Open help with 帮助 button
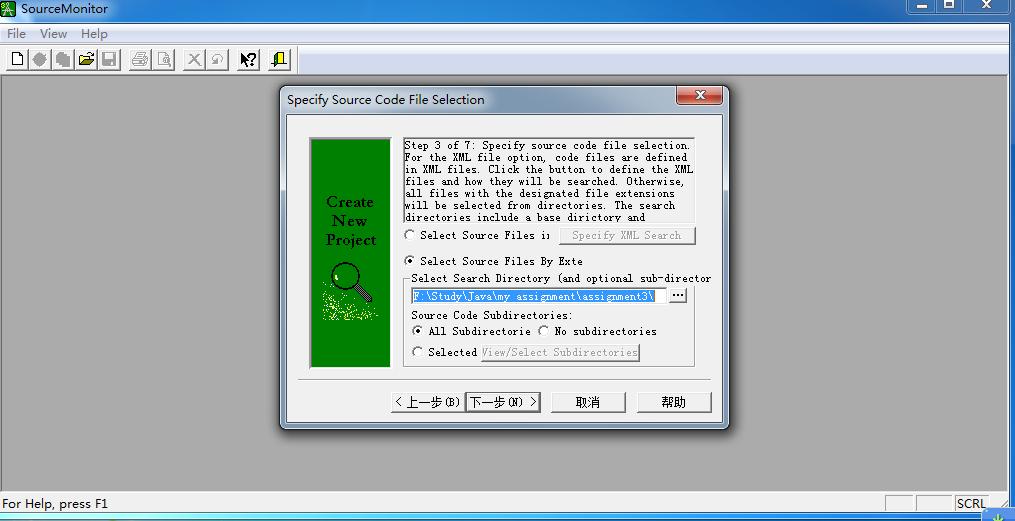Viewport: 1015px width, 521px height. (674, 402)
